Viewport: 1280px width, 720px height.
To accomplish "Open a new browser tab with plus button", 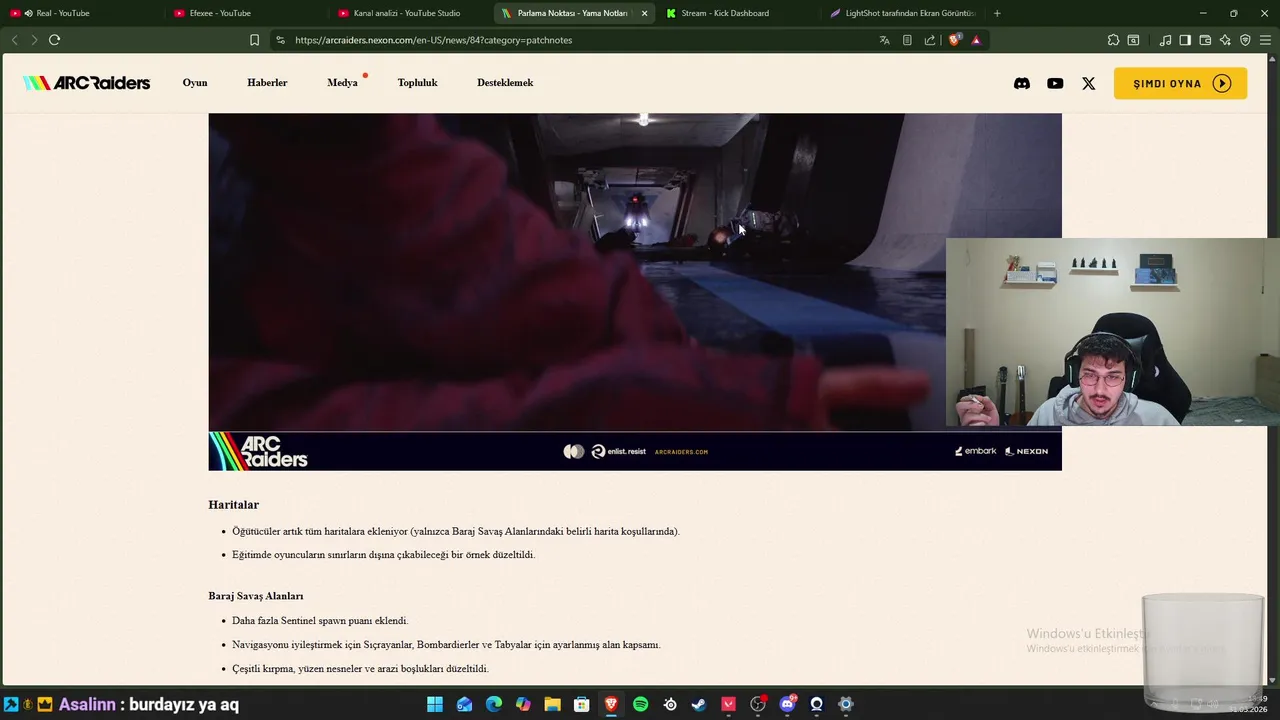I will (997, 13).
